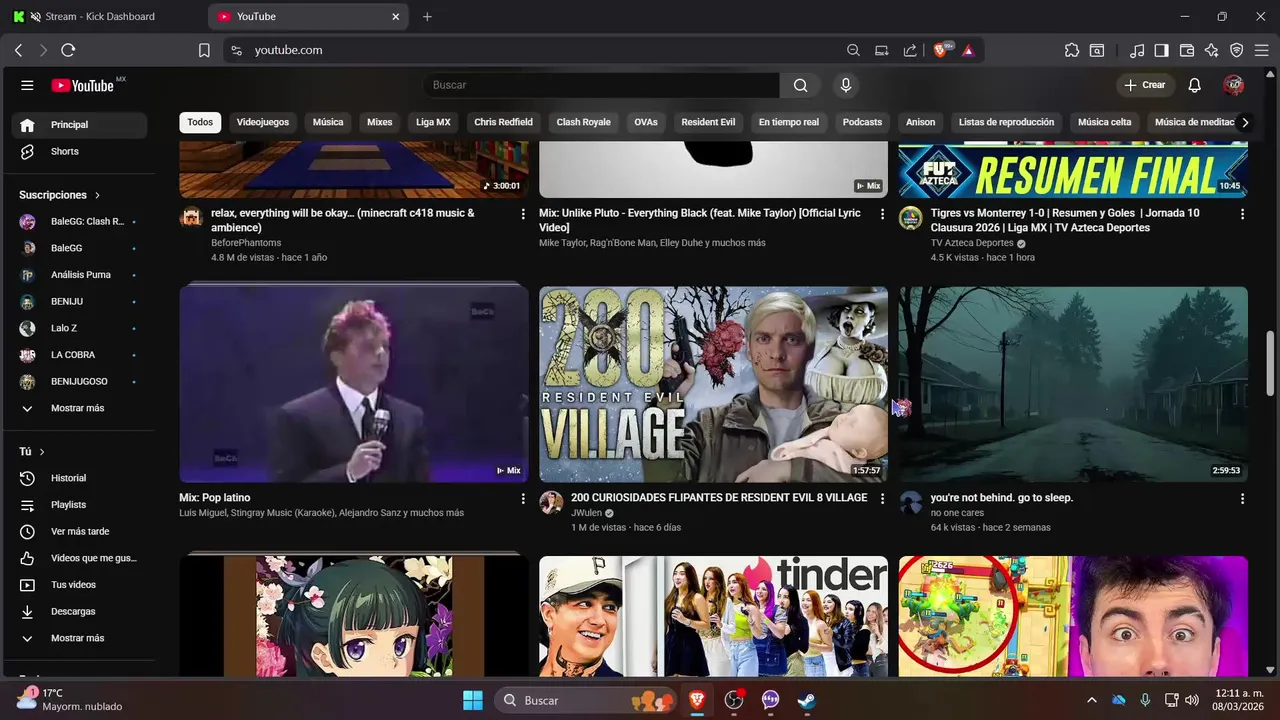Open the media control music-note icon
The height and width of the screenshot is (720, 1280).
[x=1137, y=50]
